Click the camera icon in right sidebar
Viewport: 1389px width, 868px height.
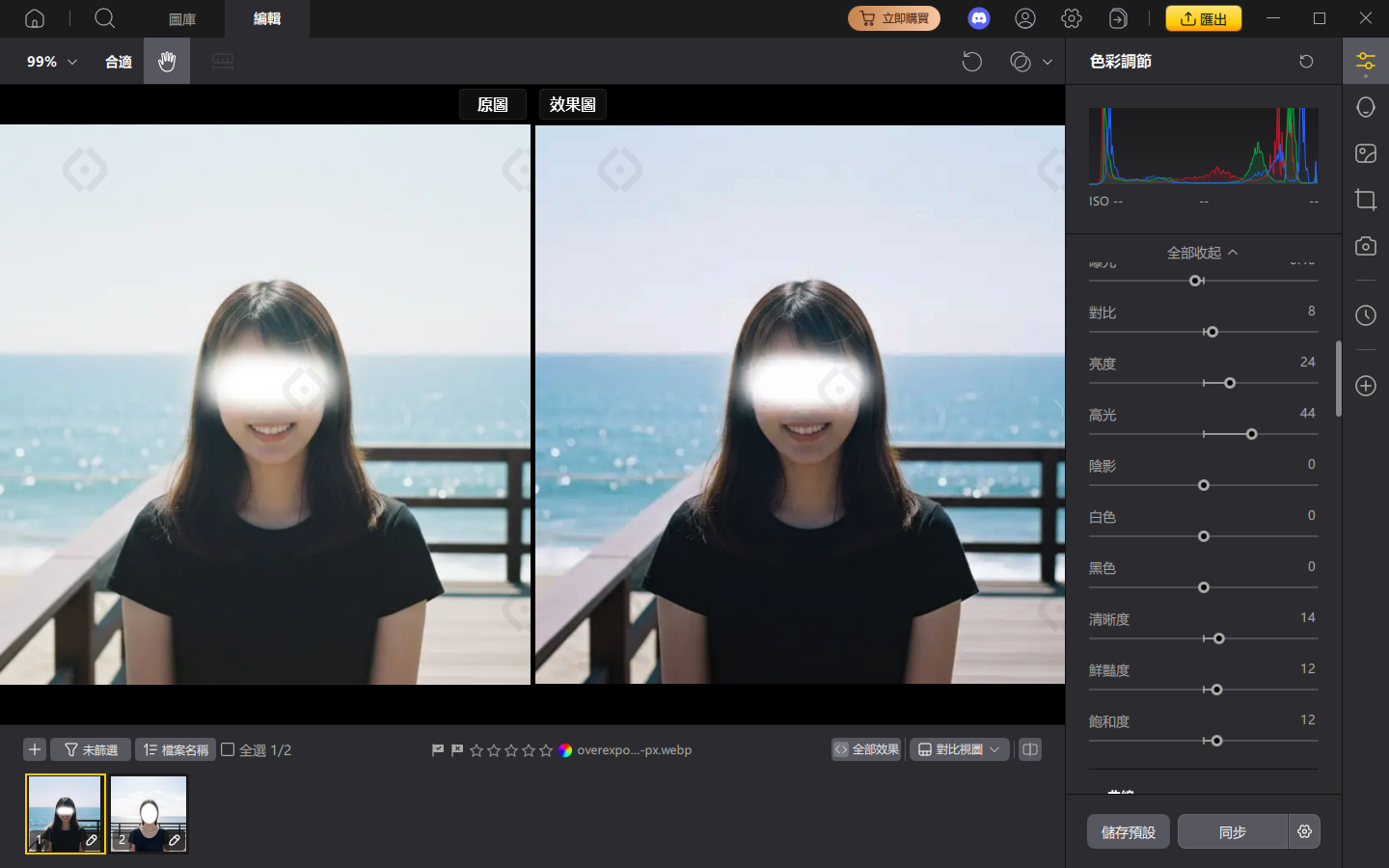1365,246
